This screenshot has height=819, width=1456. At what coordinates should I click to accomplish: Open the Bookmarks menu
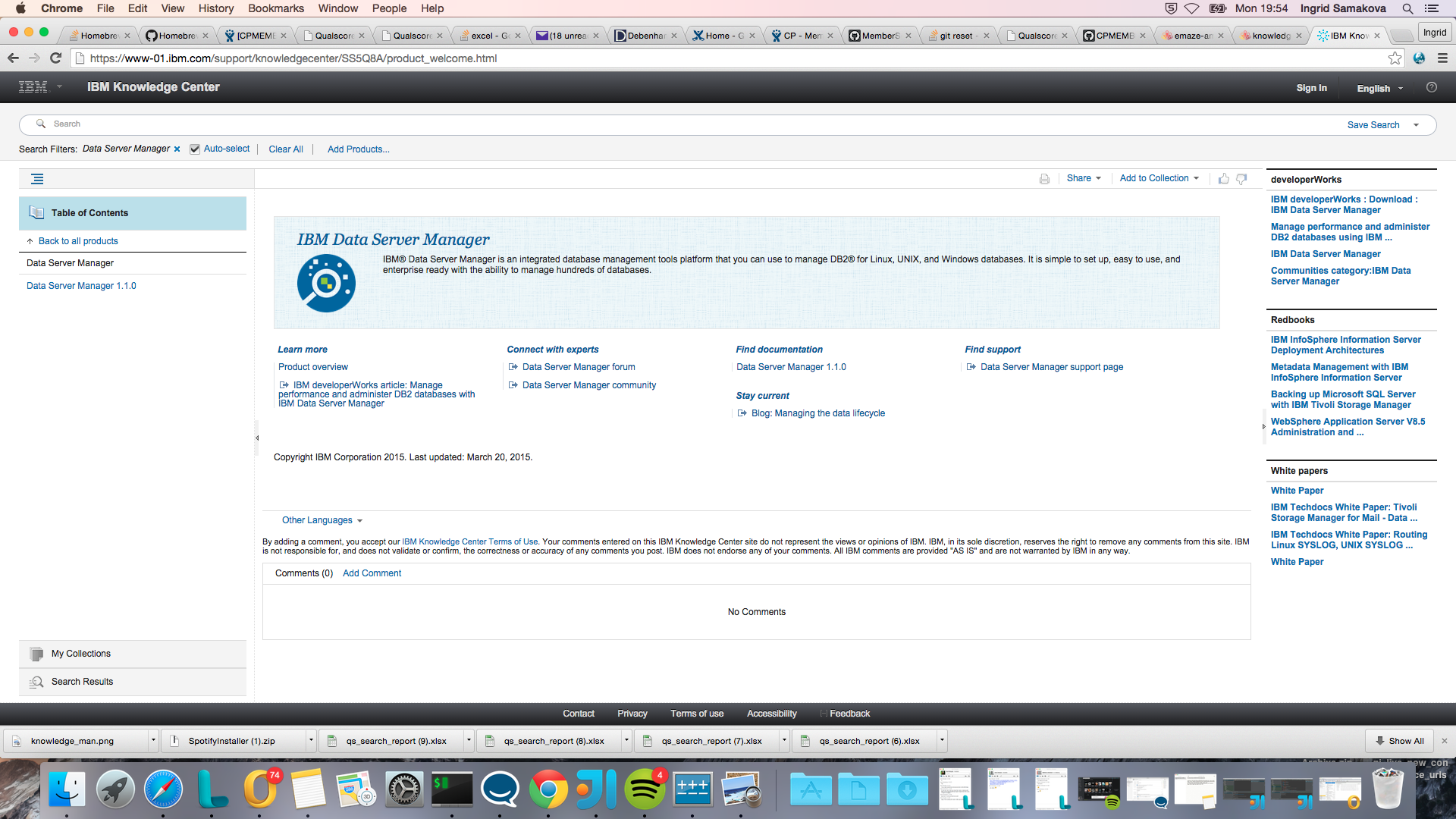(276, 8)
